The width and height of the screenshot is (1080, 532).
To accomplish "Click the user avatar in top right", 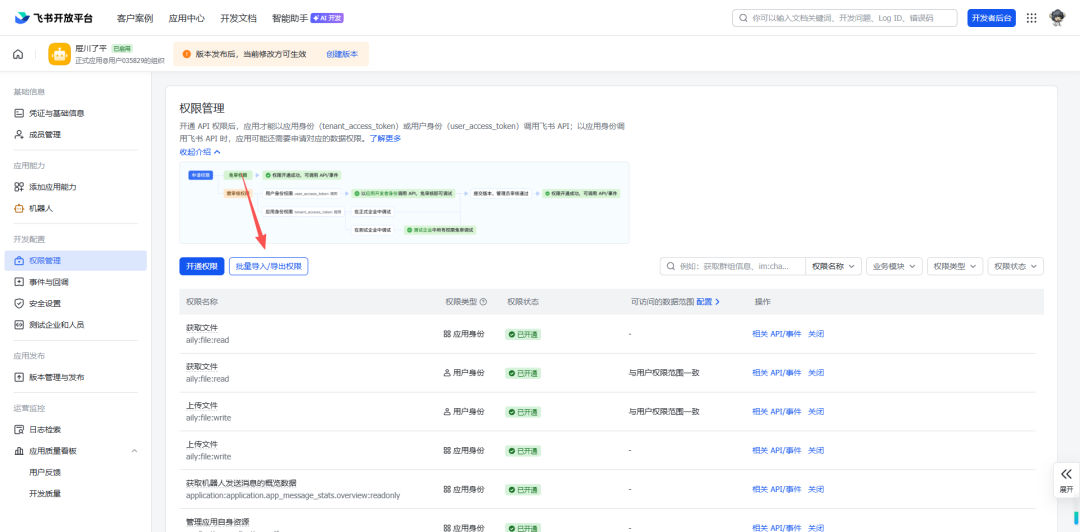I will pos(1057,18).
